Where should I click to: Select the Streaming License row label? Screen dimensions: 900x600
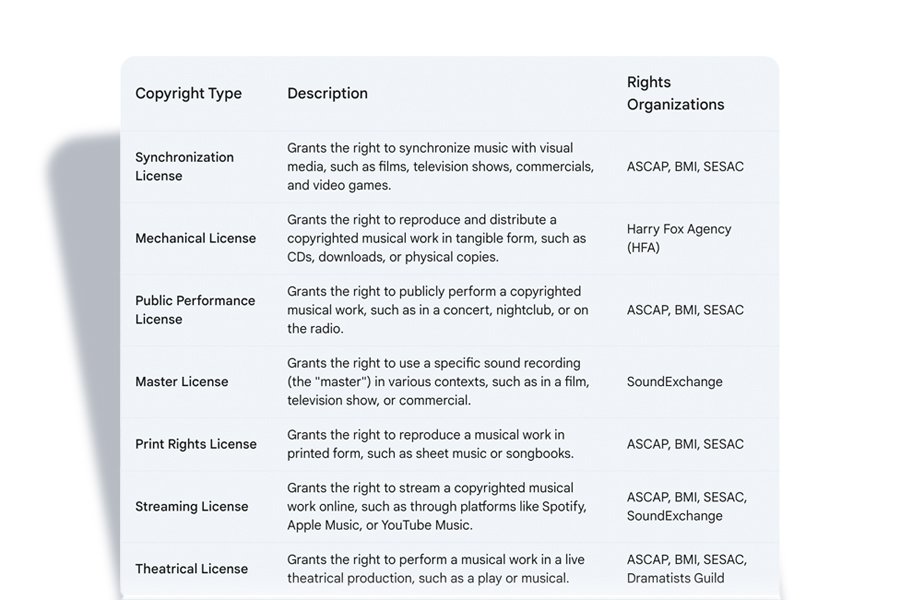[191, 507]
